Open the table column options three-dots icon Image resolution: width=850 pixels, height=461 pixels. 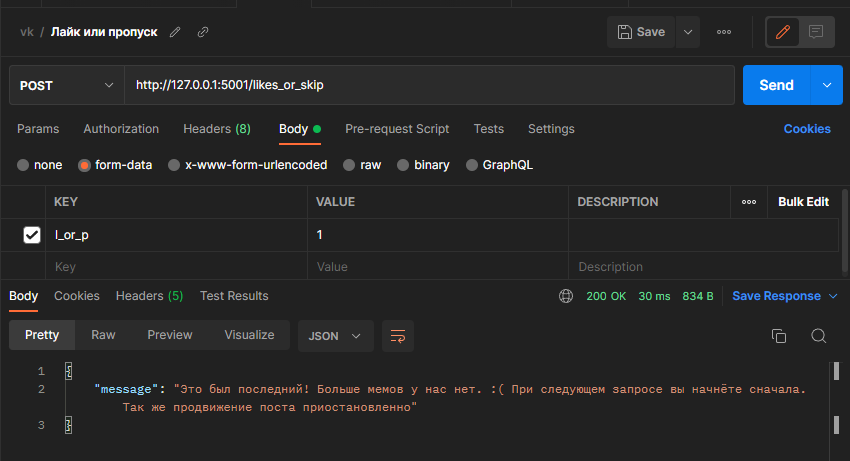click(749, 202)
